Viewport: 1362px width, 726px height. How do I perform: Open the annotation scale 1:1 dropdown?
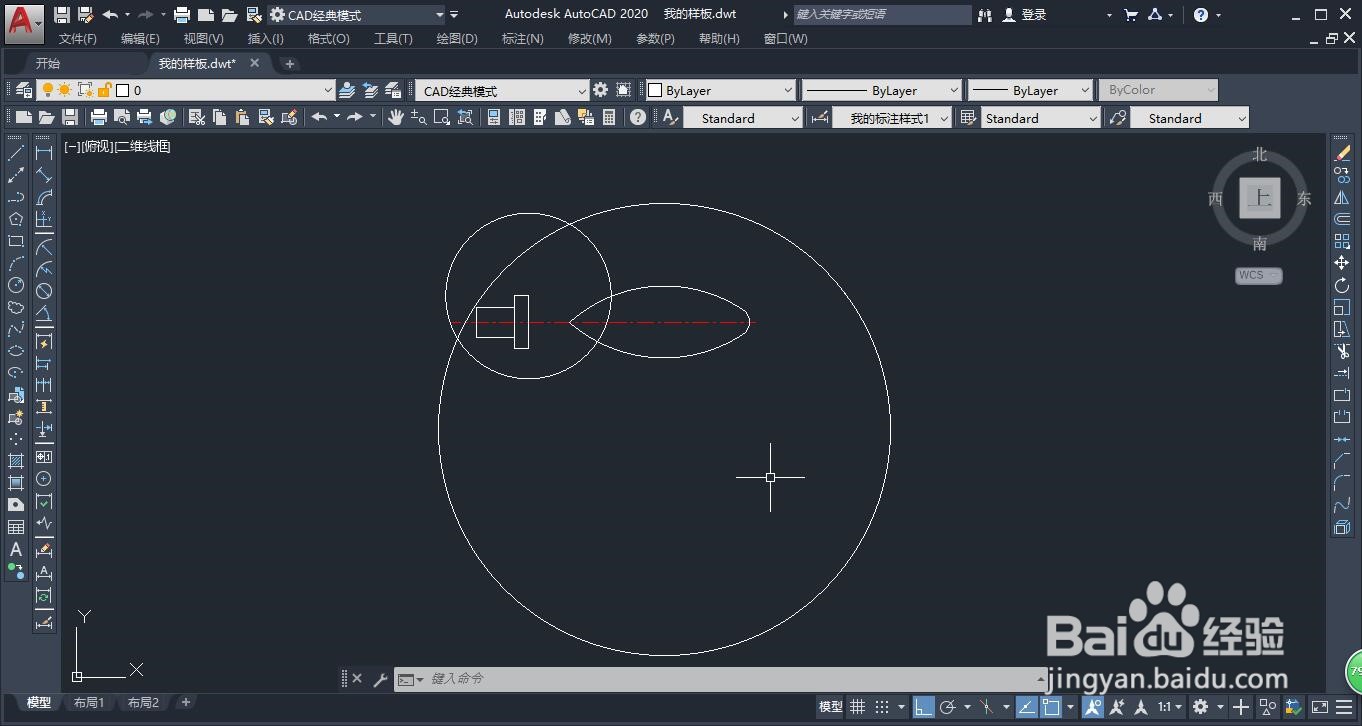(1170, 707)
